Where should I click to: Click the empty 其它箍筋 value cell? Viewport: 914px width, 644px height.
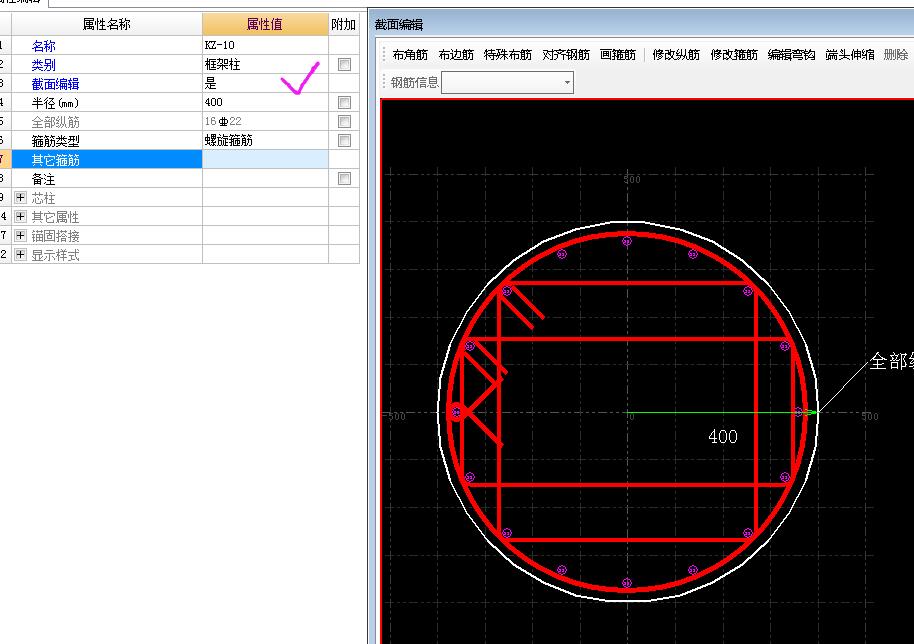point(265,159)
